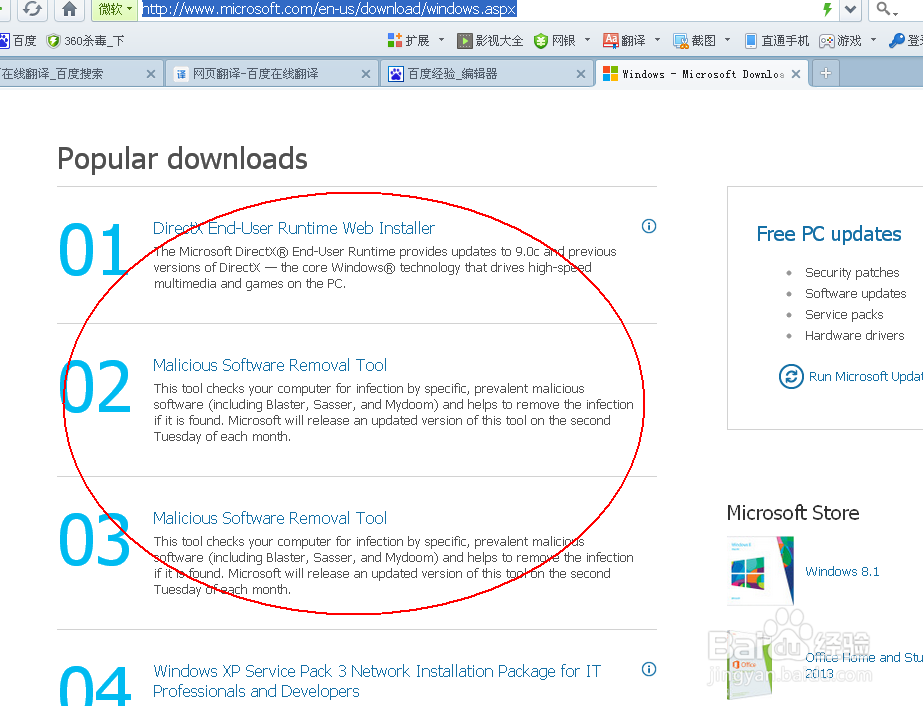Select the Windows - Microsoft Download tab
Viewport: 923px width, 706px height.
click(x=700, y=74)
